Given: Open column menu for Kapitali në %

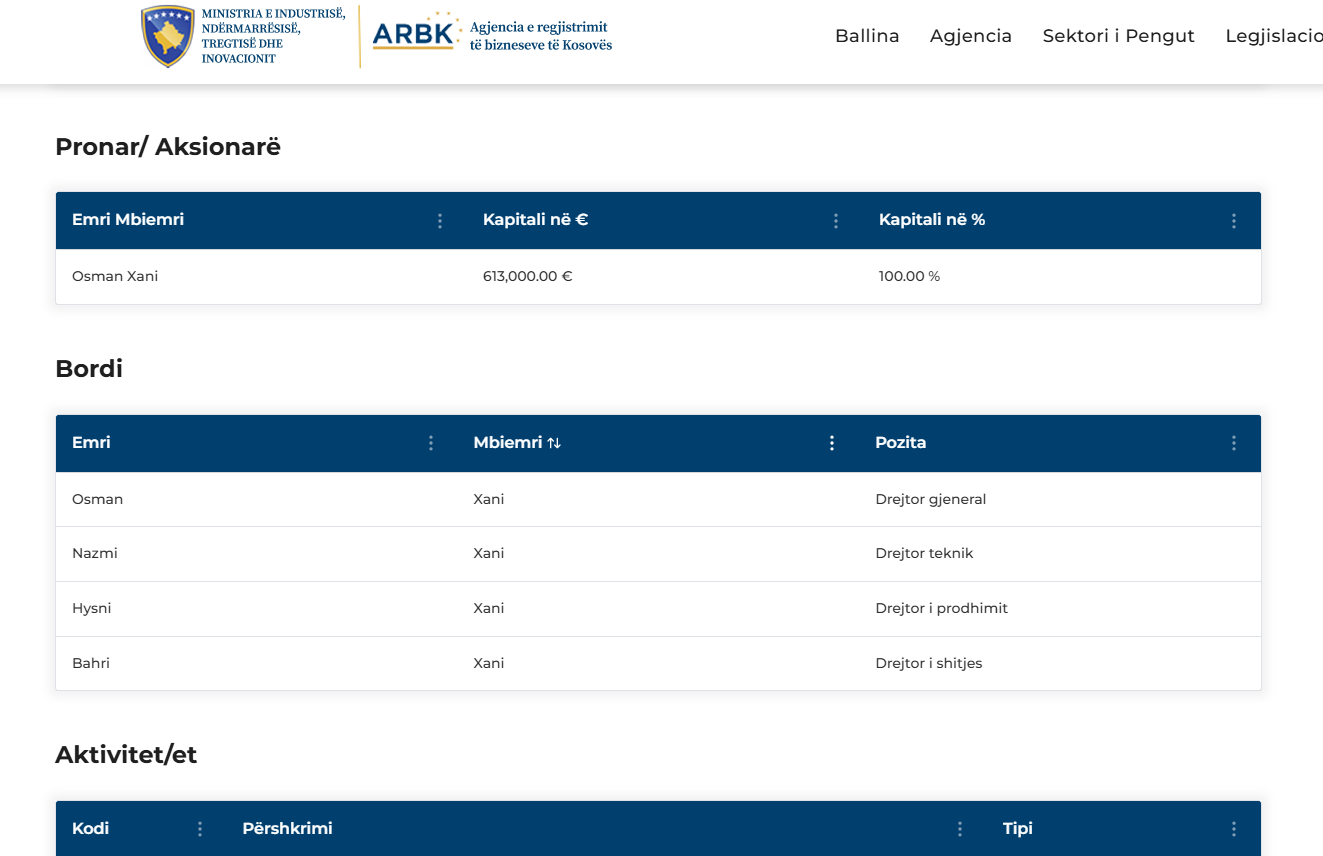Looking at the screenshot, I should pyautogui.click(x=1233, y=221).
